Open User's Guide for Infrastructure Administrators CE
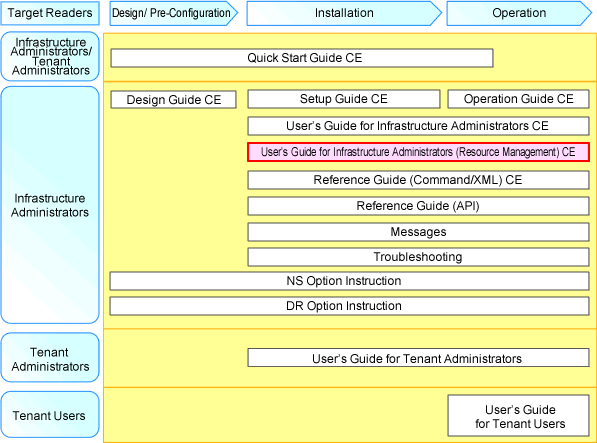597x443 pixels. (x=418, y=126)
